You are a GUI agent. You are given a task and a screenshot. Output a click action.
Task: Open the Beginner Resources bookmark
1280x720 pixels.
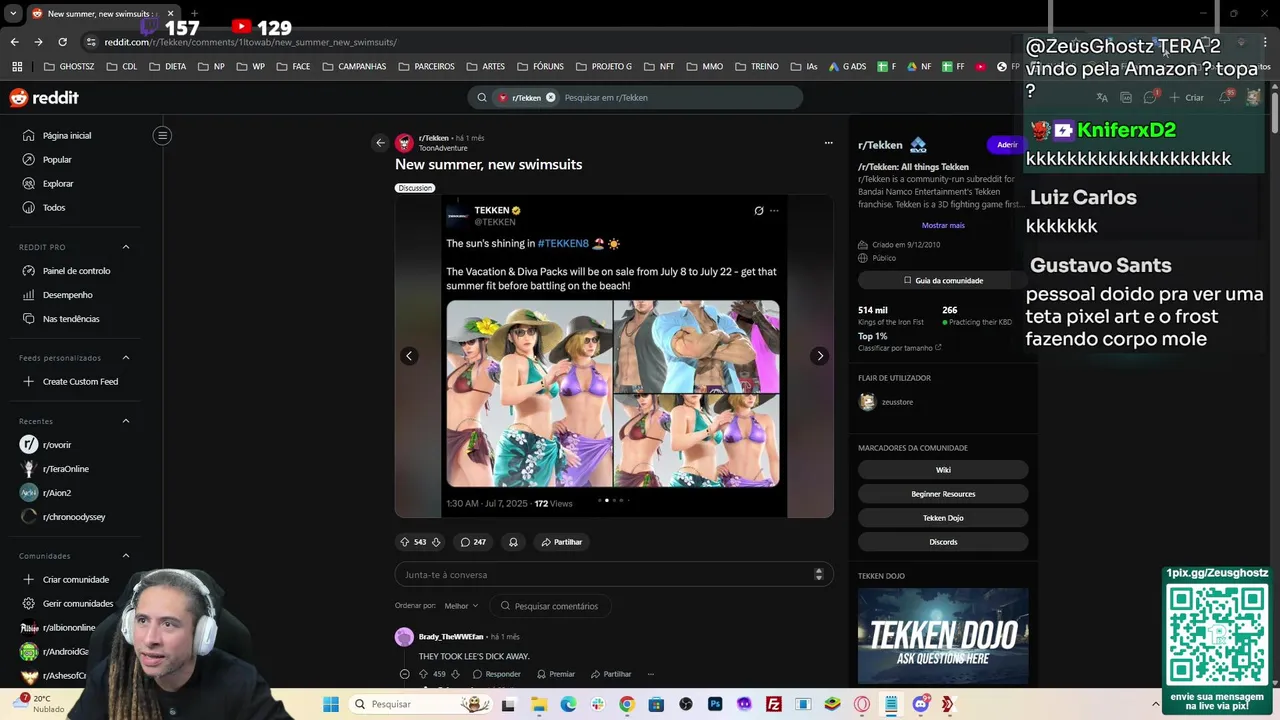point(943,494)
